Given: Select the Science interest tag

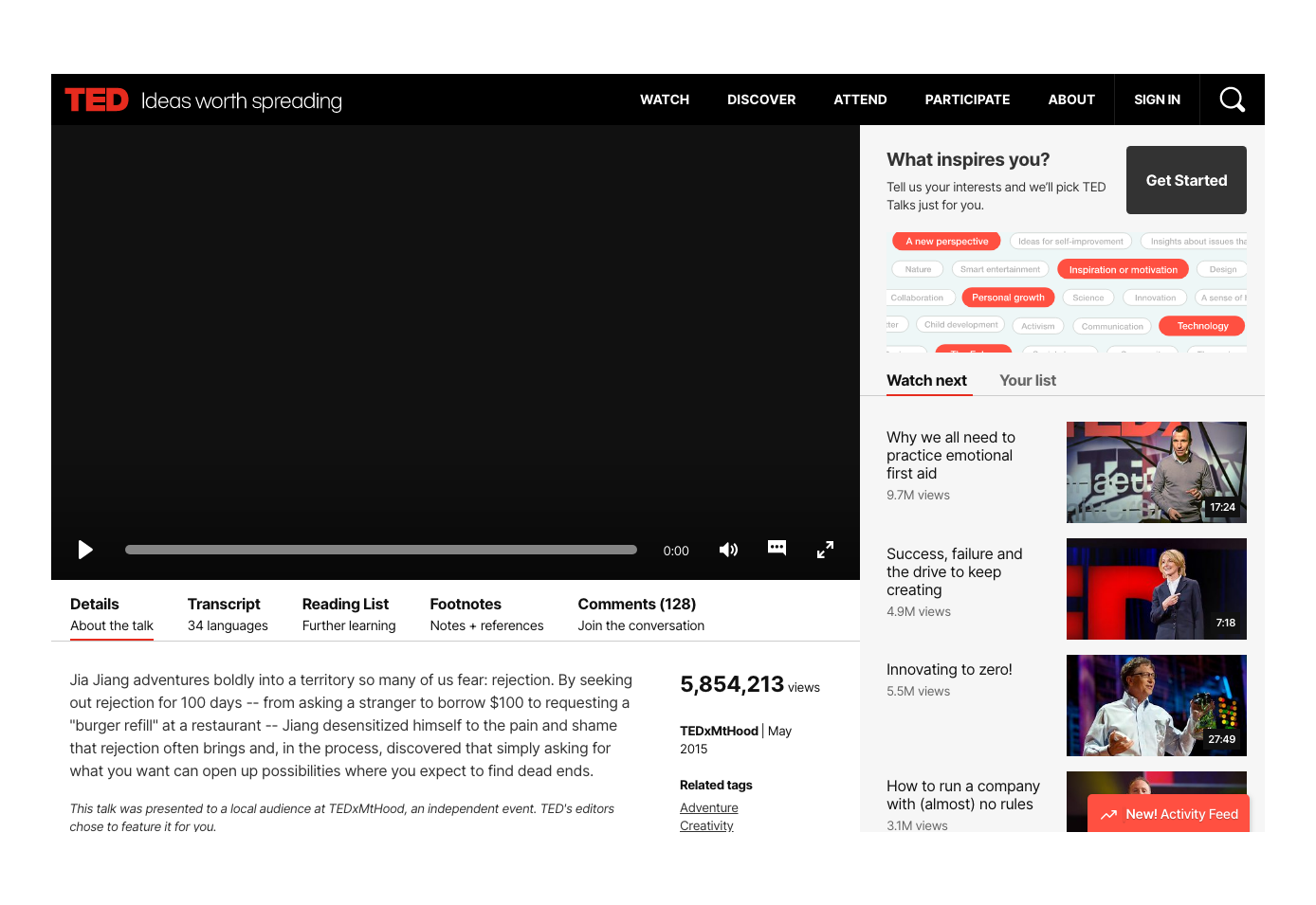Looking at the screenshot, I should tap(1088, 298).
